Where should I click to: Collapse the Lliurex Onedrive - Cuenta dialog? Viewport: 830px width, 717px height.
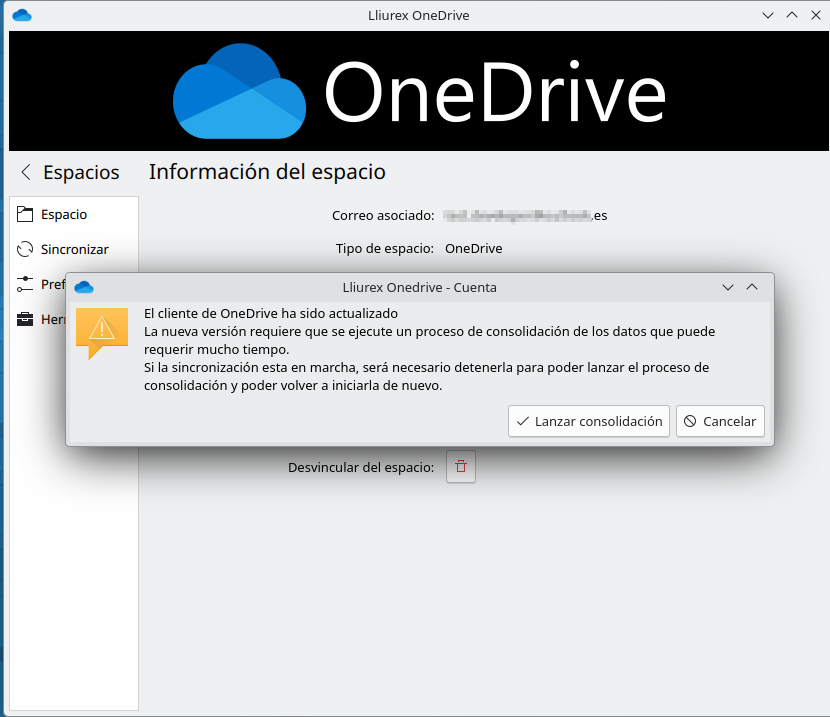[x=752, y=287]
